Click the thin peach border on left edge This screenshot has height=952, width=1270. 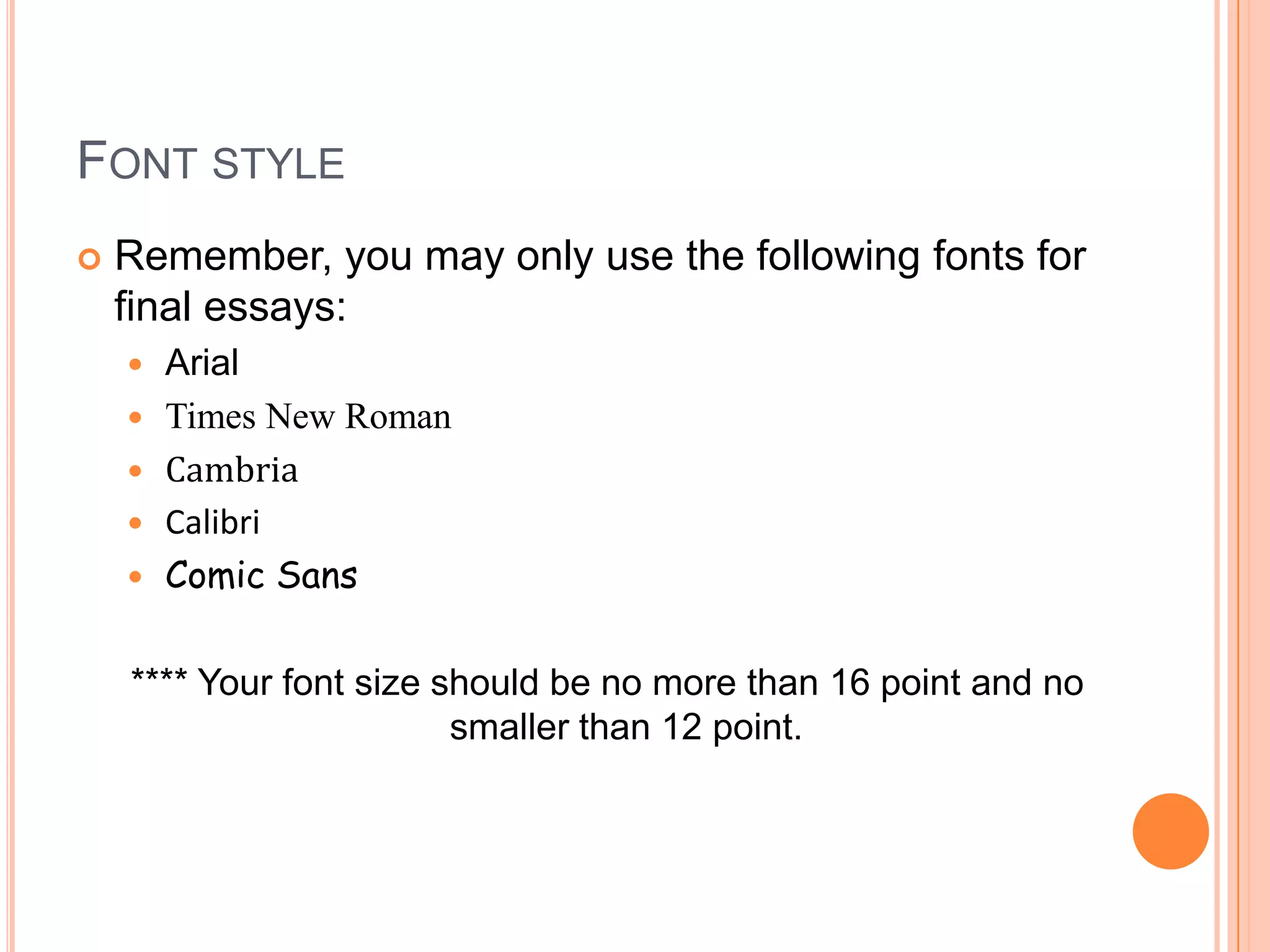[x=11, y=476]
